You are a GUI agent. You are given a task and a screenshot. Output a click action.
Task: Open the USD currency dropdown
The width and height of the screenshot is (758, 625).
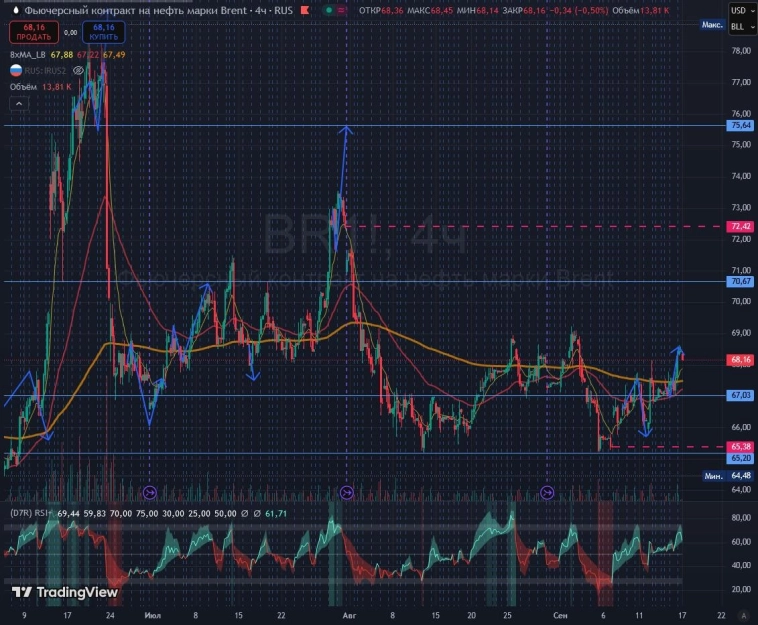[x=740, y=11]
